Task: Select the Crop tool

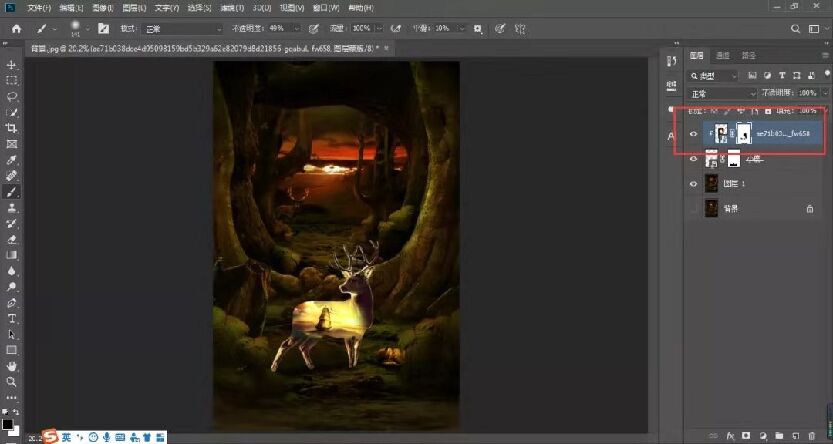Action: click(x=11, y=128)
